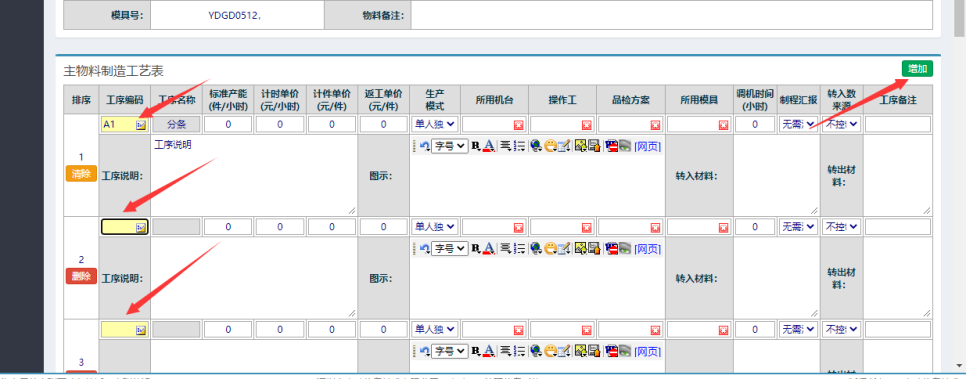Click undo icon in row 1 editor

425,146
